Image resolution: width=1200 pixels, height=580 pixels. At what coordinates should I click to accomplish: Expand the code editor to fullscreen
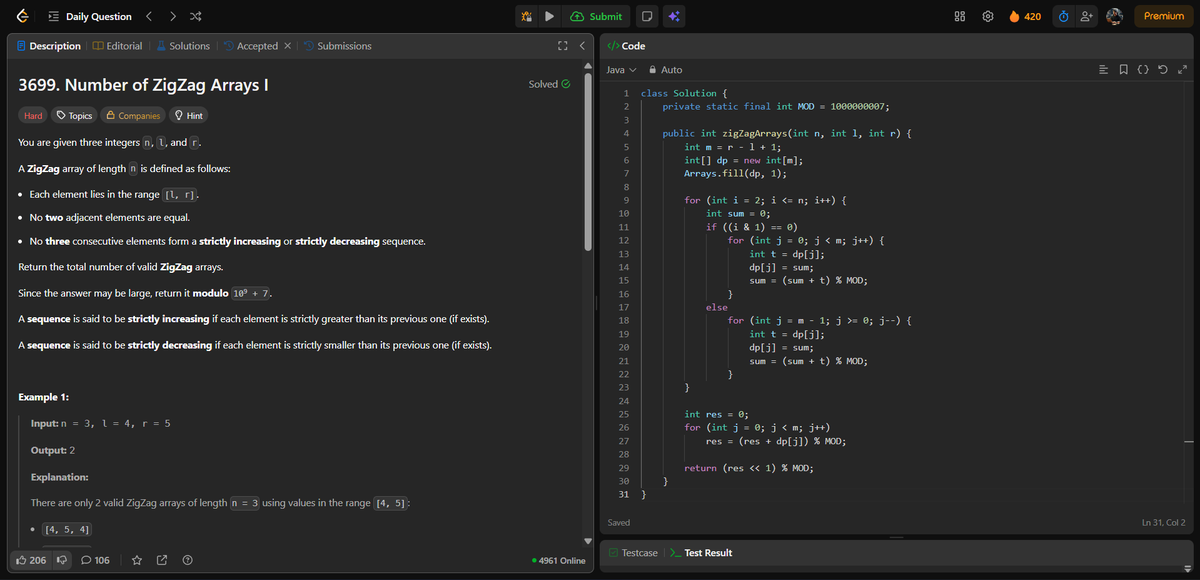coord(1182,70)
